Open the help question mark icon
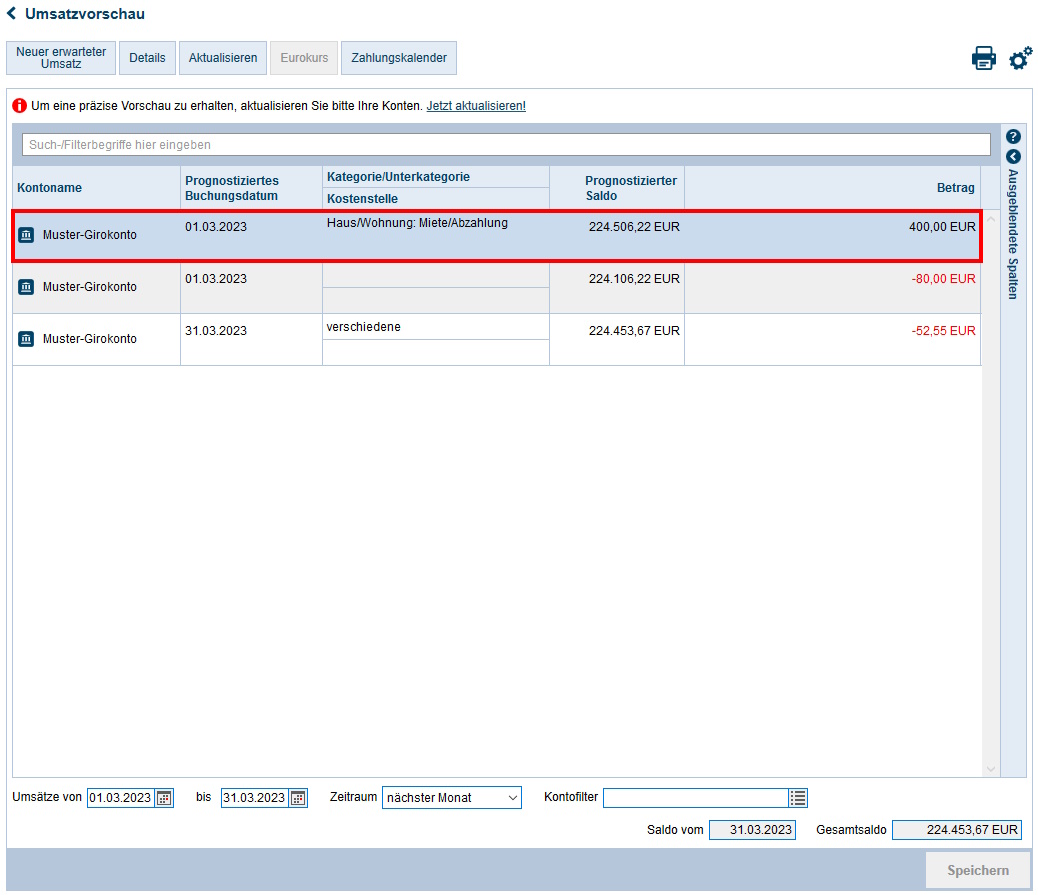Viewport: 1038px width, 895px height. [x=1013, y=137]
